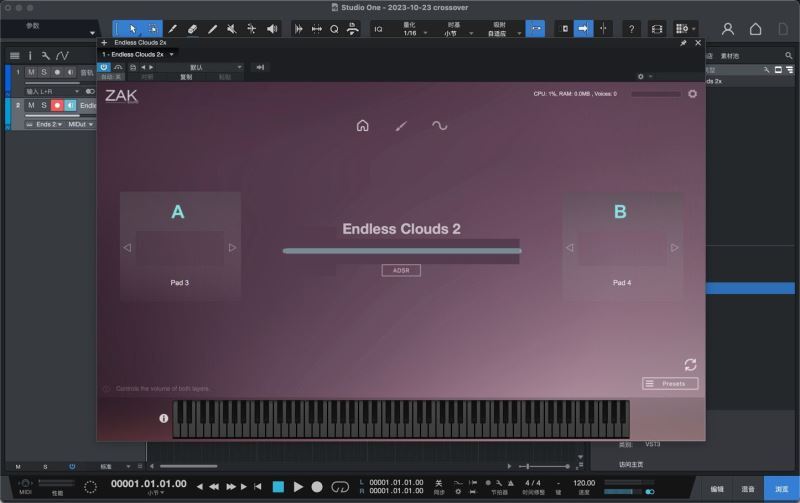Mute track 1
The width and height of the screenshot is (800, 503).
coord(31,72)
